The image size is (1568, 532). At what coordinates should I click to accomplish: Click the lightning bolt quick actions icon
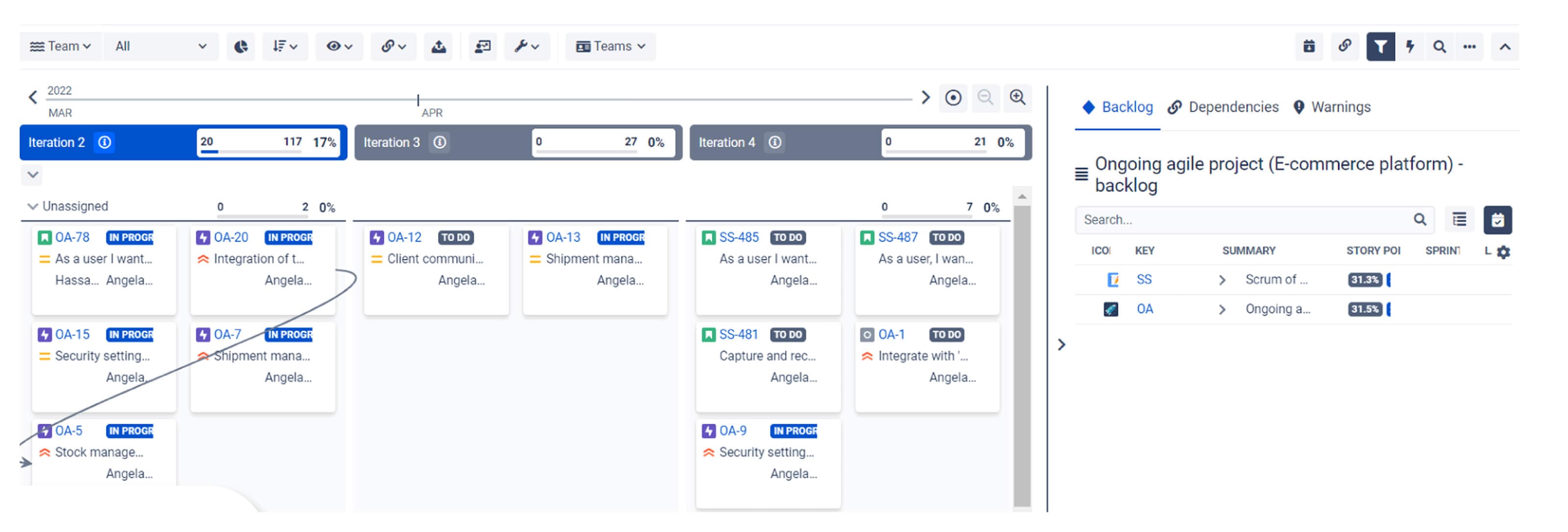(1410, 46)
